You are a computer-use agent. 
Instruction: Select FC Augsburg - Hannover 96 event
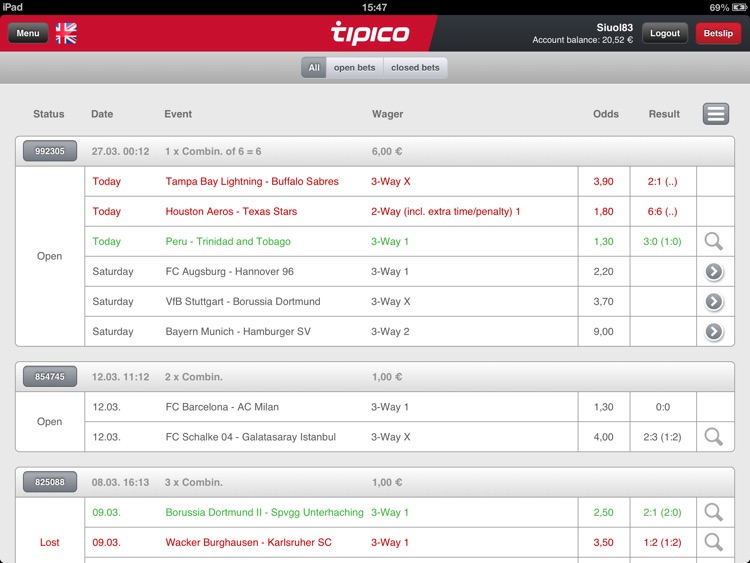tap(230, 272)
